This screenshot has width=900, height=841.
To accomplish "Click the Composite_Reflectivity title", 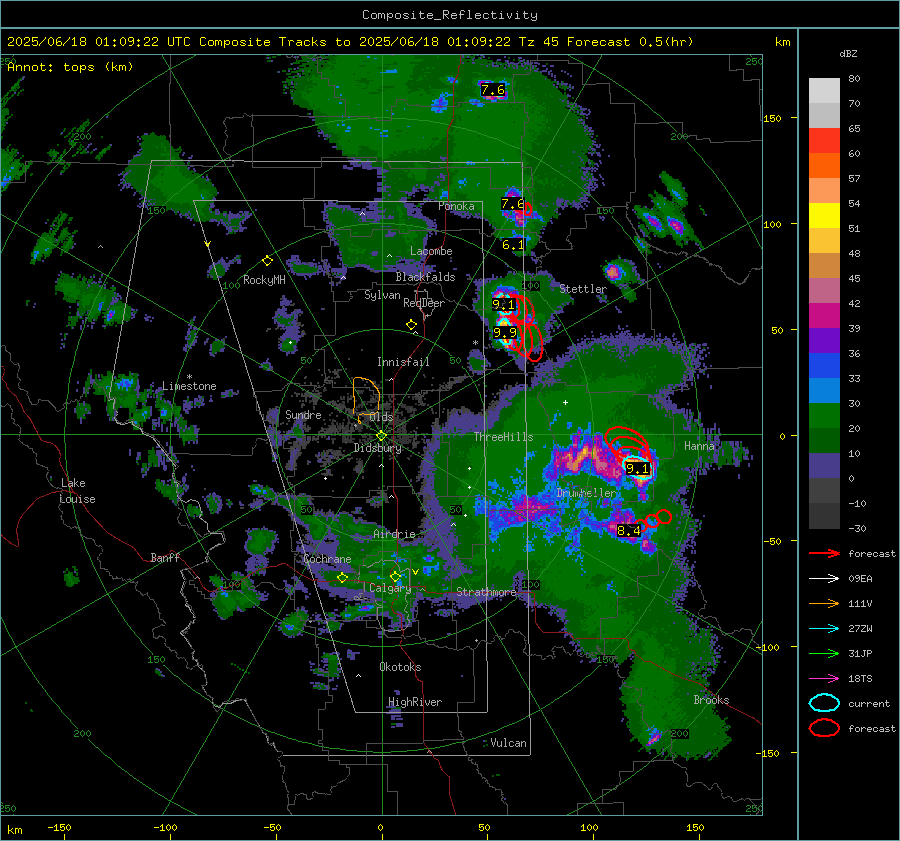I will click(x=449, y=15).
